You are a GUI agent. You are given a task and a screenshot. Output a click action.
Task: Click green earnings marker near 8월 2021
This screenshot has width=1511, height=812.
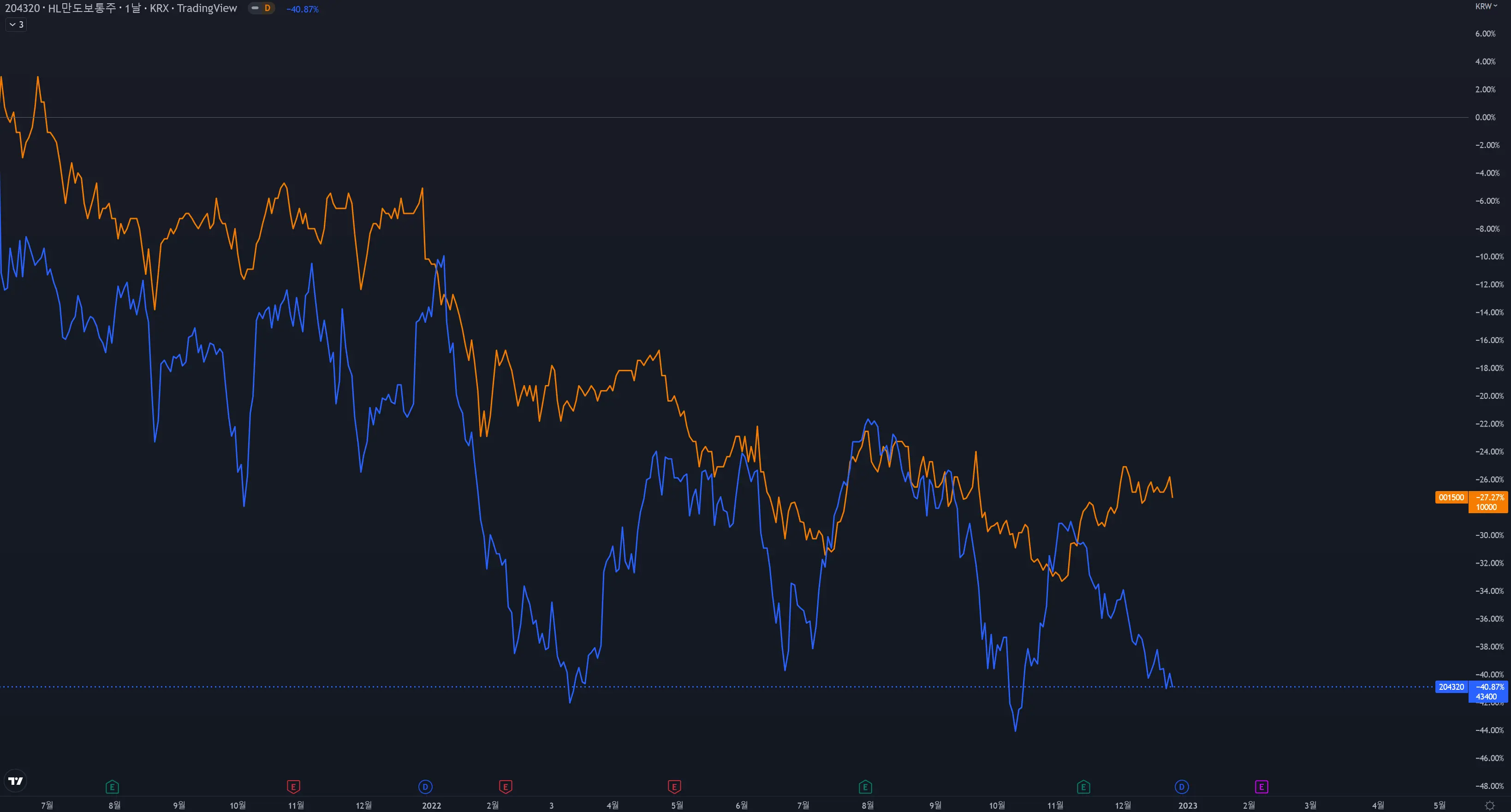[112, 787]
